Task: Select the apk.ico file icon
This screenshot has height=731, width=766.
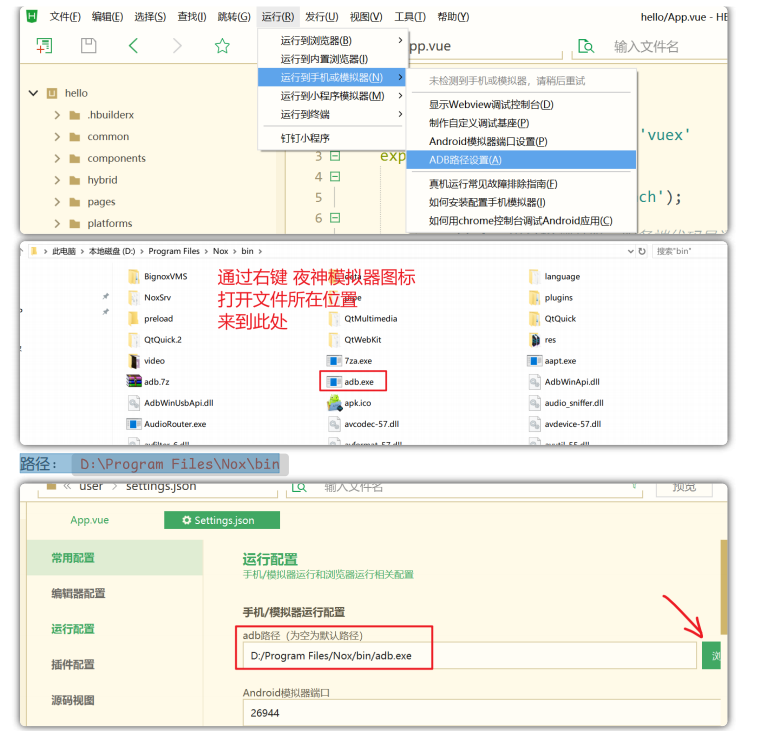Action: coord(334,403)
